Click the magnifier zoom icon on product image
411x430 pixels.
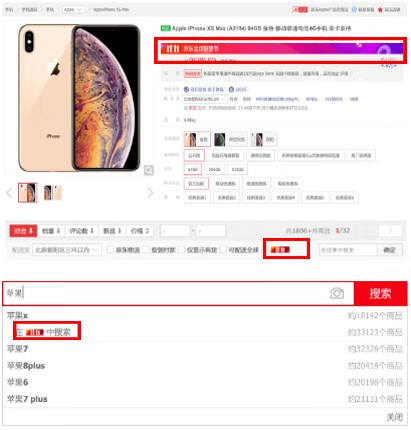tap(149, 170)
